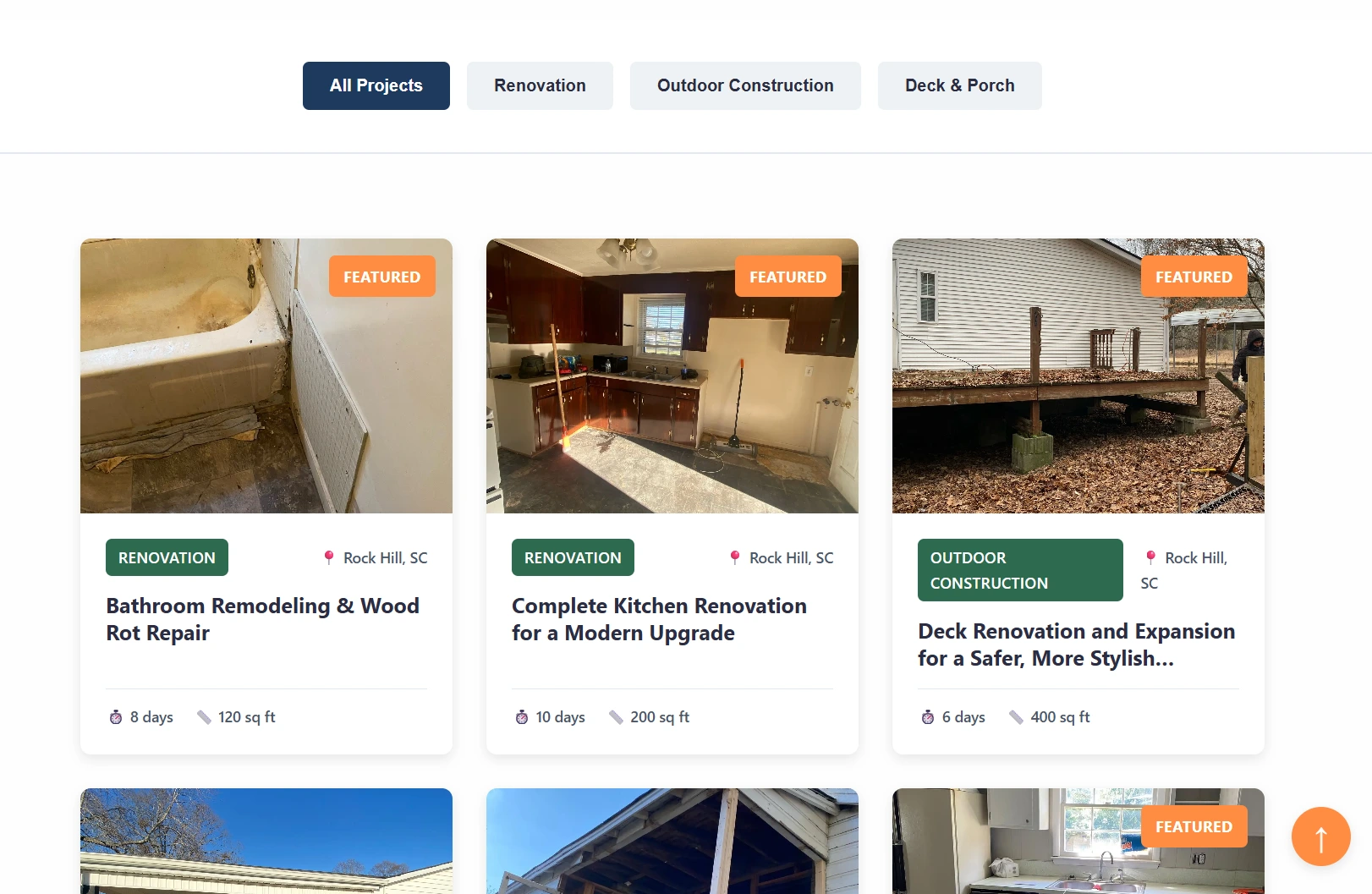Image resolution: width=1372 pixels, height=894 pixels.
Task: Open Bathroom Remodeling & Wood Rot Repair title
Action: [x=263, y=620]
